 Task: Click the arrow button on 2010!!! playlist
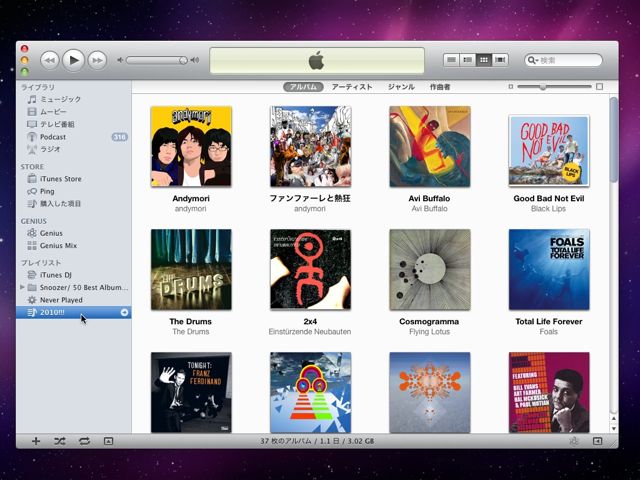(x=124, y=312)
